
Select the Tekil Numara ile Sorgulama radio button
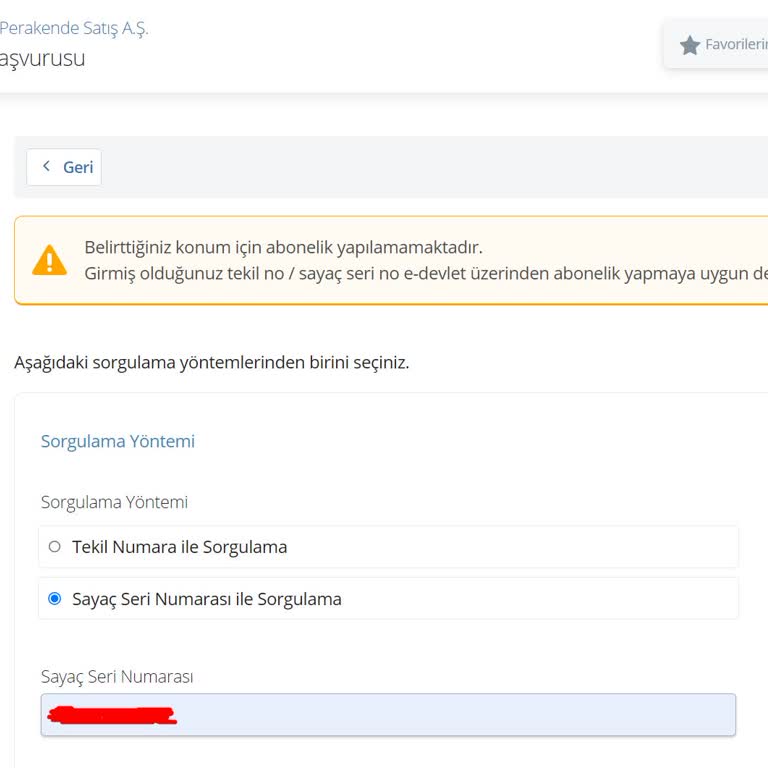(55, 547)
